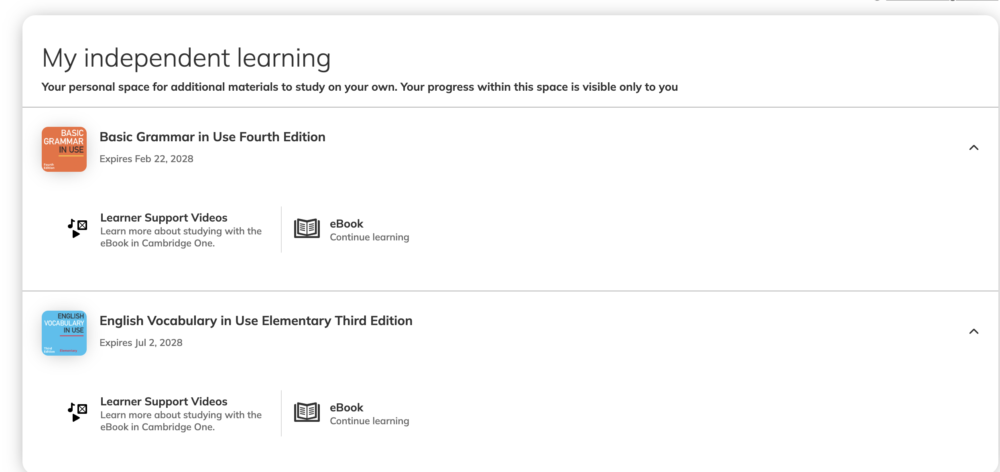Select the eBook label under Basic Grammar
This screenshot has width=1000, height=472.
(346, 224)
